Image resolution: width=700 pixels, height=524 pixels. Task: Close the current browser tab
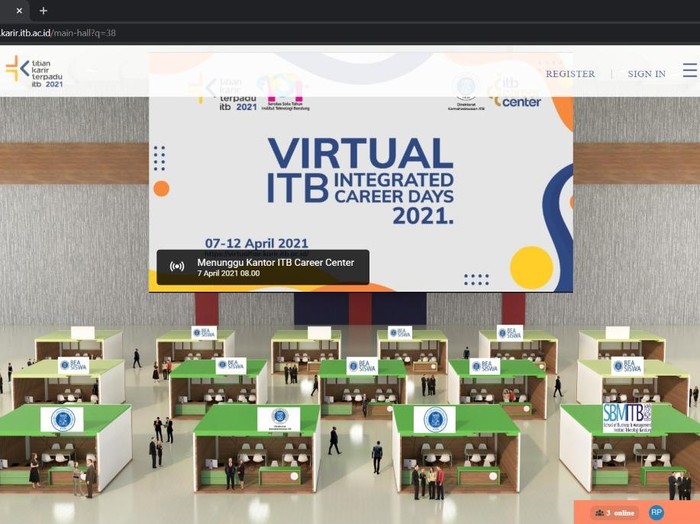[19, 11]
